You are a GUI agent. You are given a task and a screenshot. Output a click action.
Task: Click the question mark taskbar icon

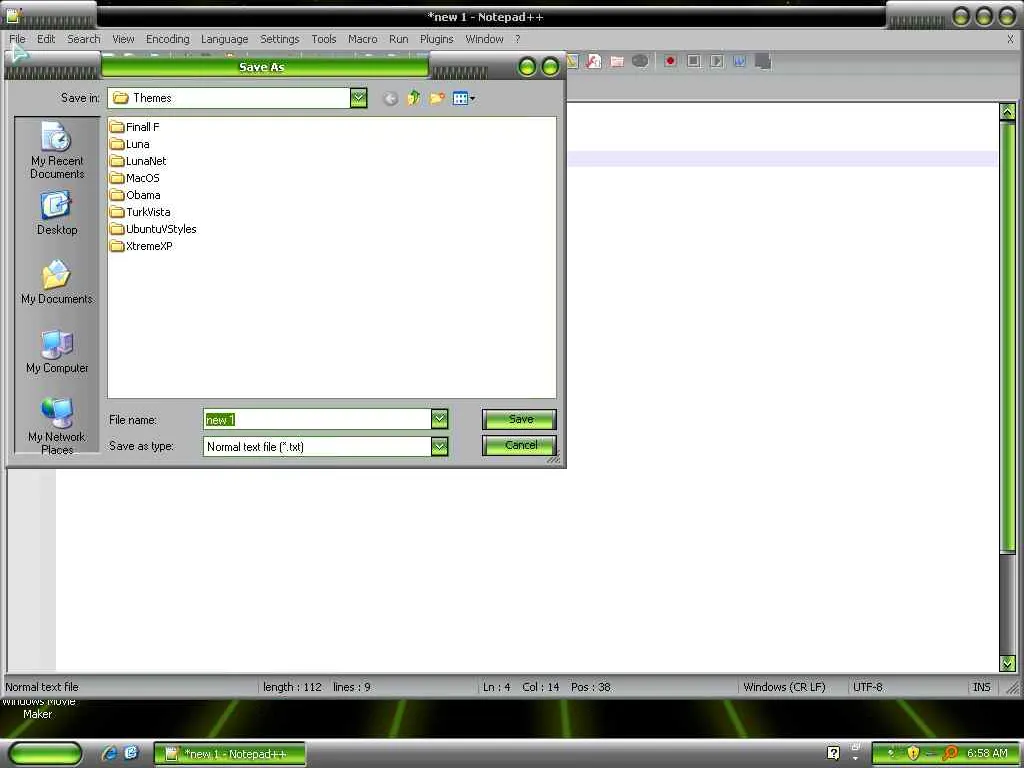click(x=833, y=753)
